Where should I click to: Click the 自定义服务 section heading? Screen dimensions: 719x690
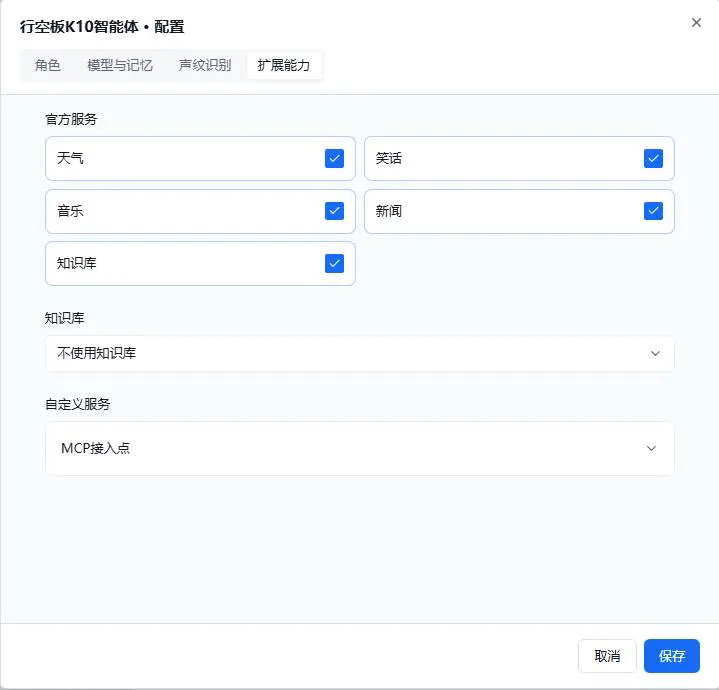click(x=77, y=404)
